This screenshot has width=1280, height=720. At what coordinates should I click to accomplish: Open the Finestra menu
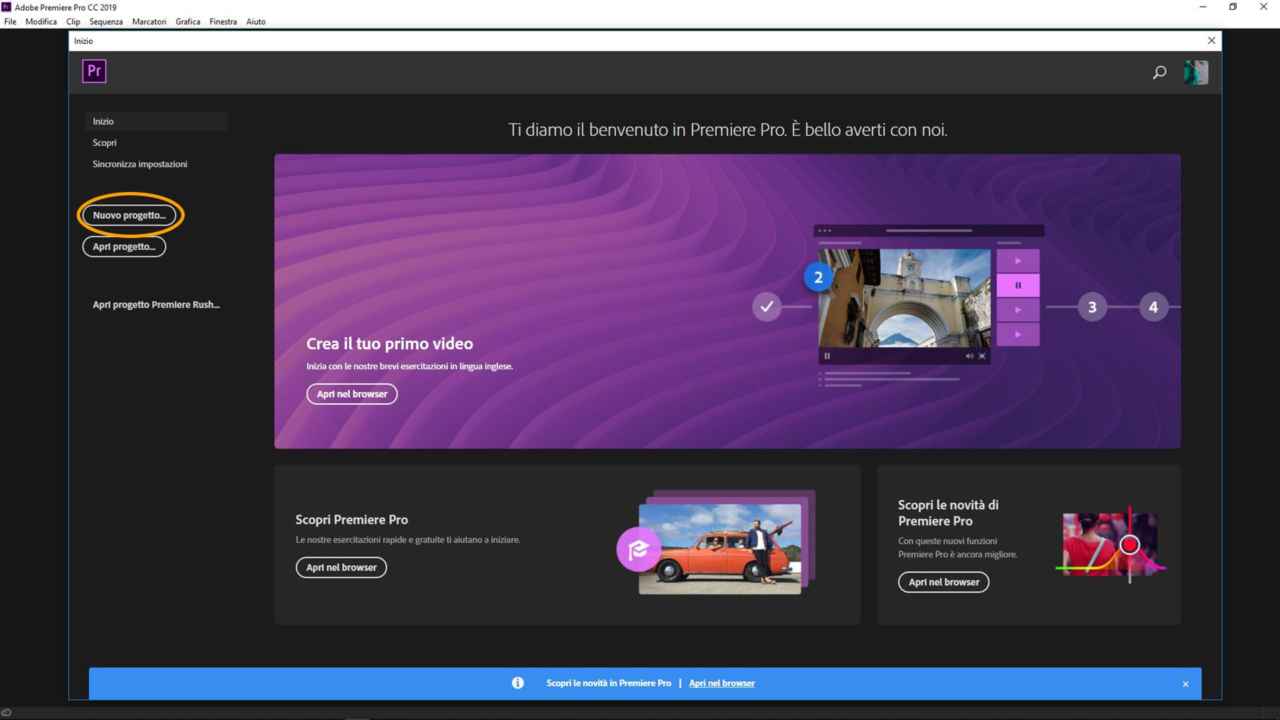point(223,21)
